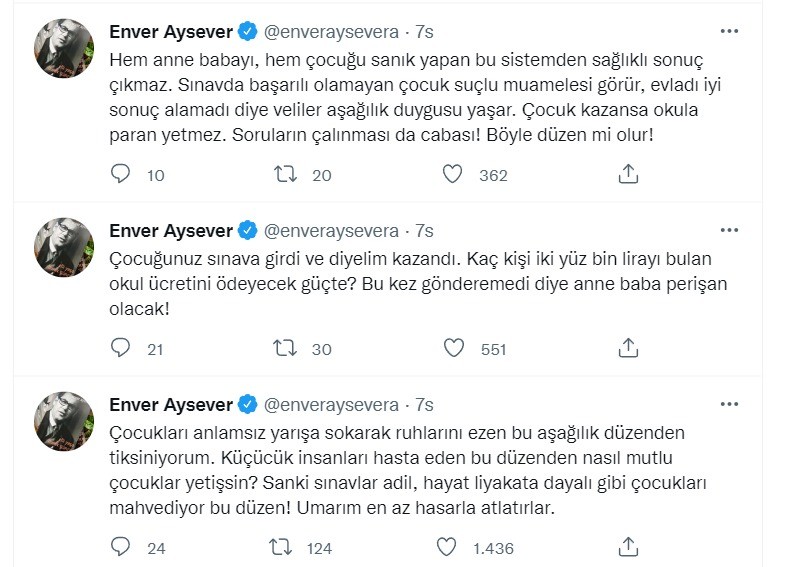This screenshot has height=567, width=799.
Task: Like the tweet with 362 likes
Action: click(x=453, y=174)
